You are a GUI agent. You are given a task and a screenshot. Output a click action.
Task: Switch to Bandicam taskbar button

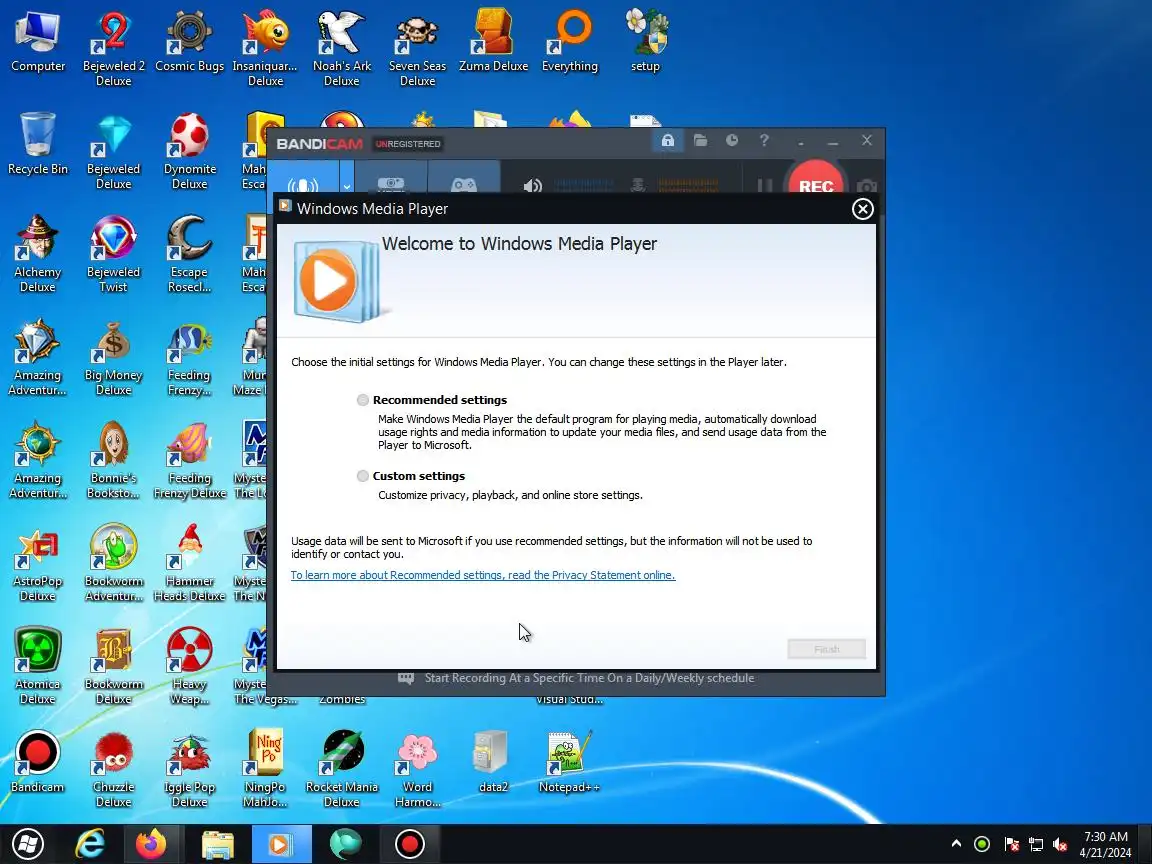tap(410, 844)
